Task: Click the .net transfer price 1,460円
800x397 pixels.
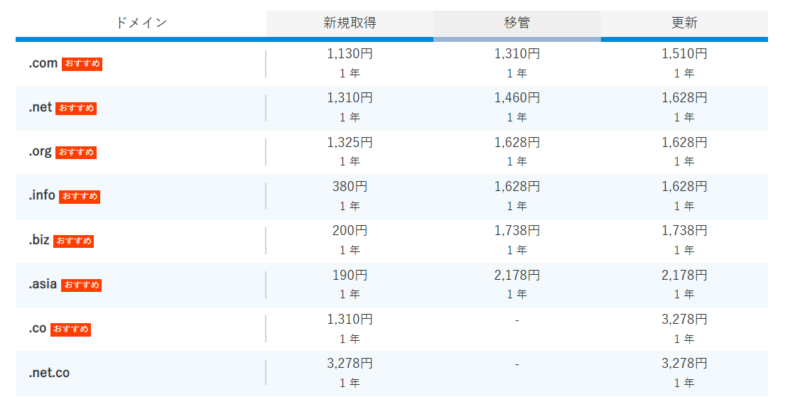Action: [x=517, y=97]
